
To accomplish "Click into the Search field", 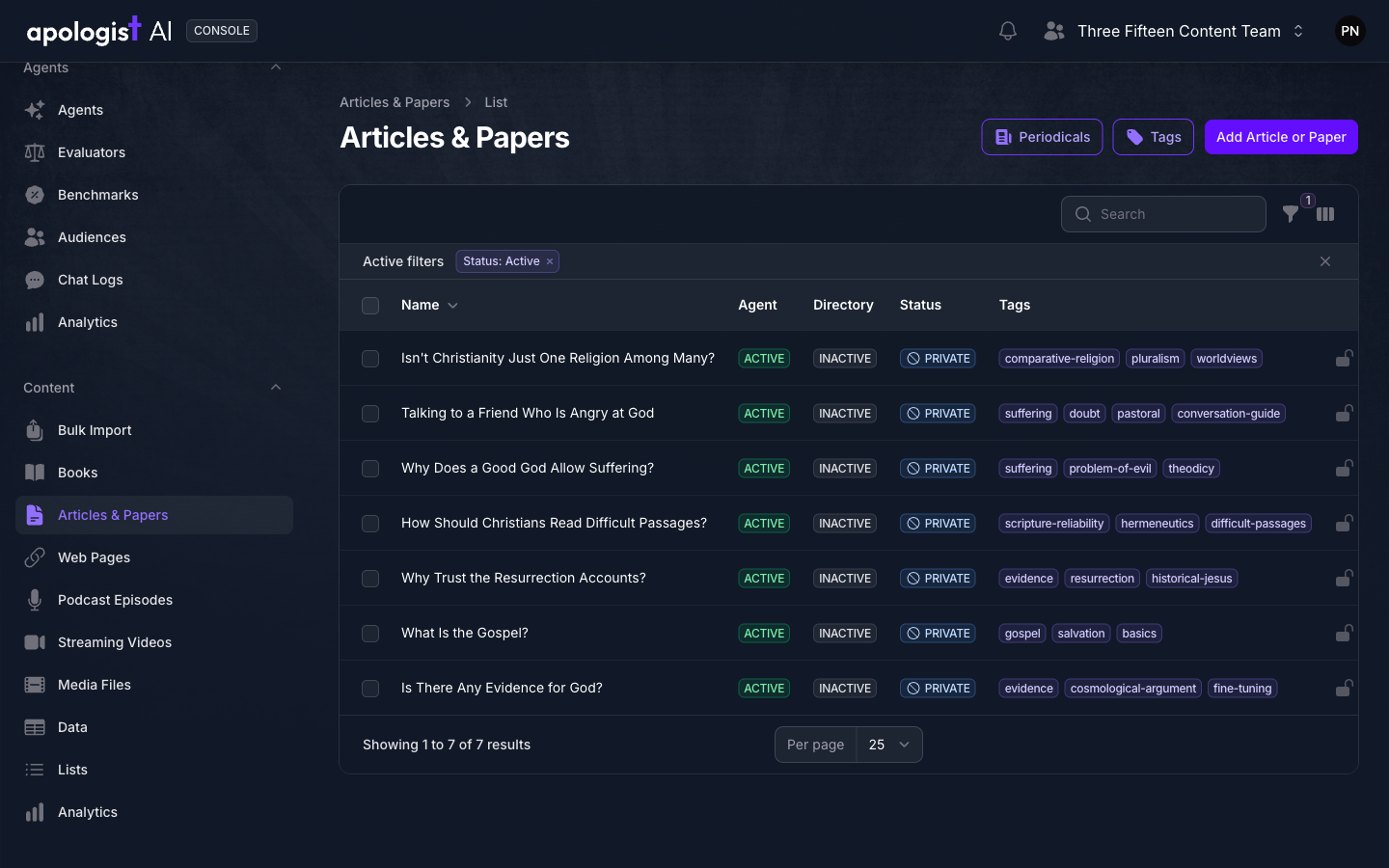I will (x=1163, y=214).
